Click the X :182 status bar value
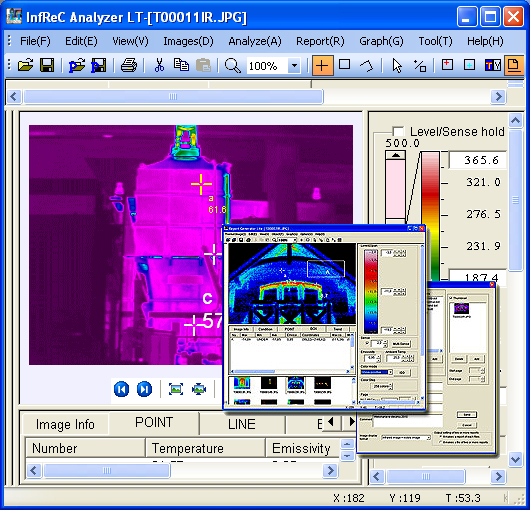 pyautogui.click(x=349, y=498)
